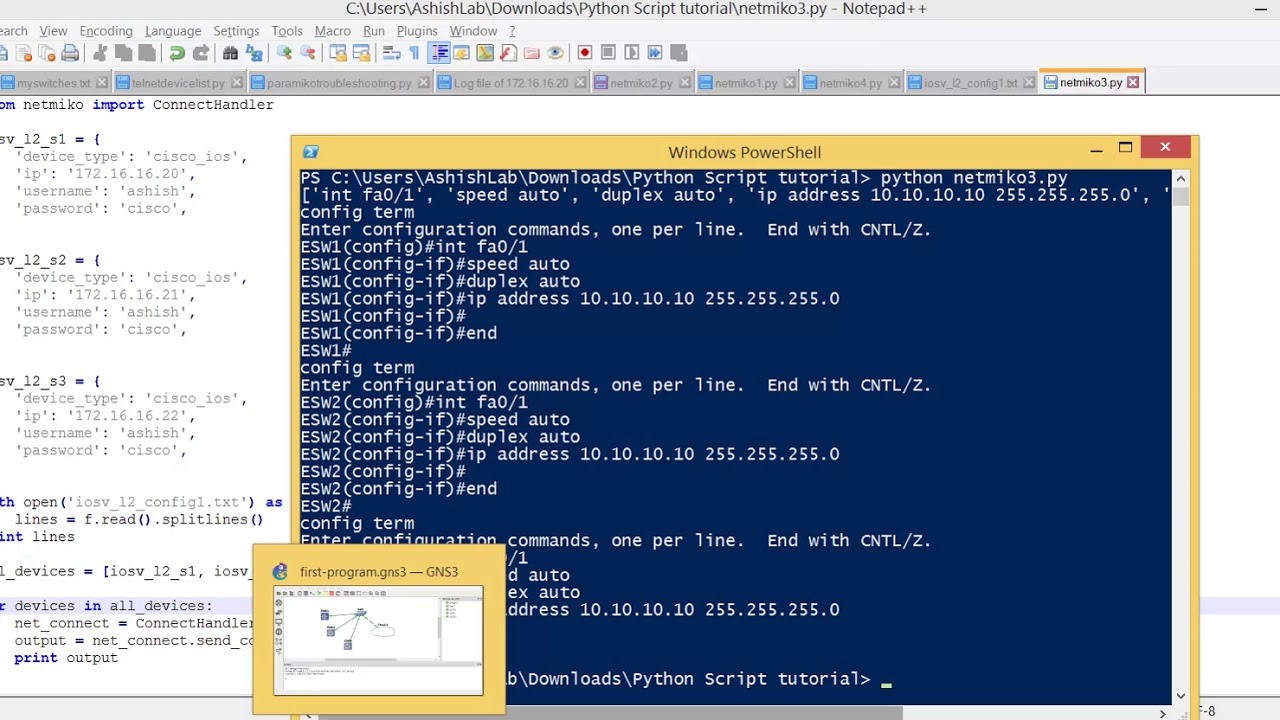Click PowerShell scrollbar down arrow
The width and height of the screenshot is (1280, 720).
[1181, 695]
